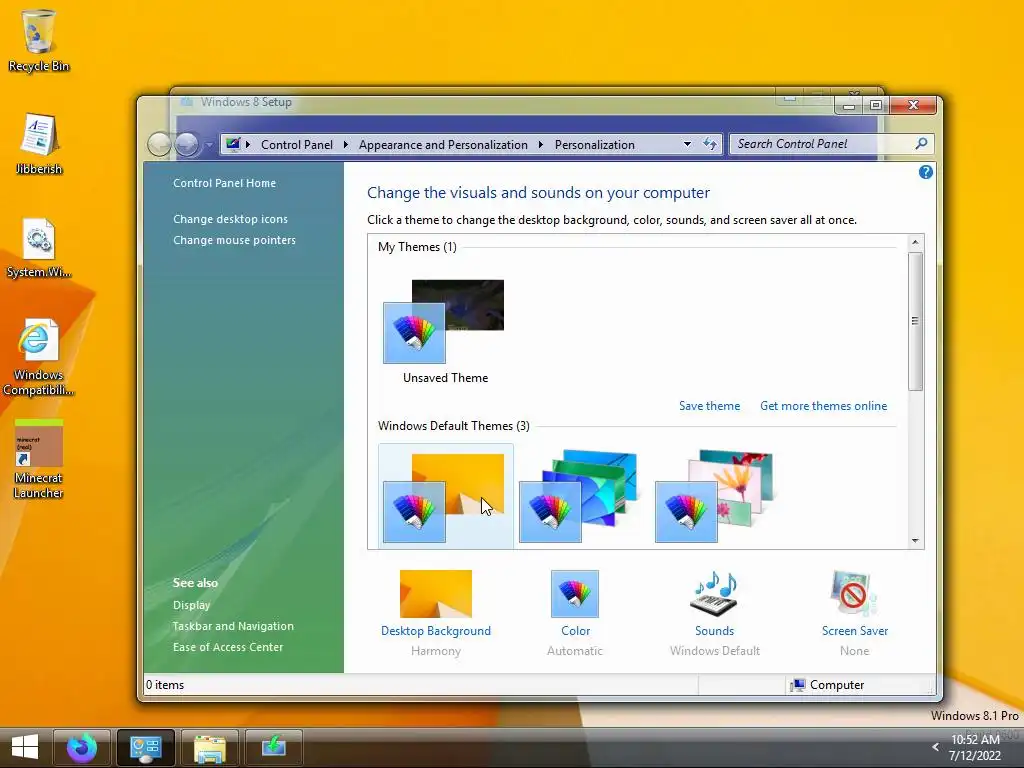This screenshot has height=768, width=1024.
Task: Go to Appearance and Personalization breadcrumb
Action: pos(443,144)
